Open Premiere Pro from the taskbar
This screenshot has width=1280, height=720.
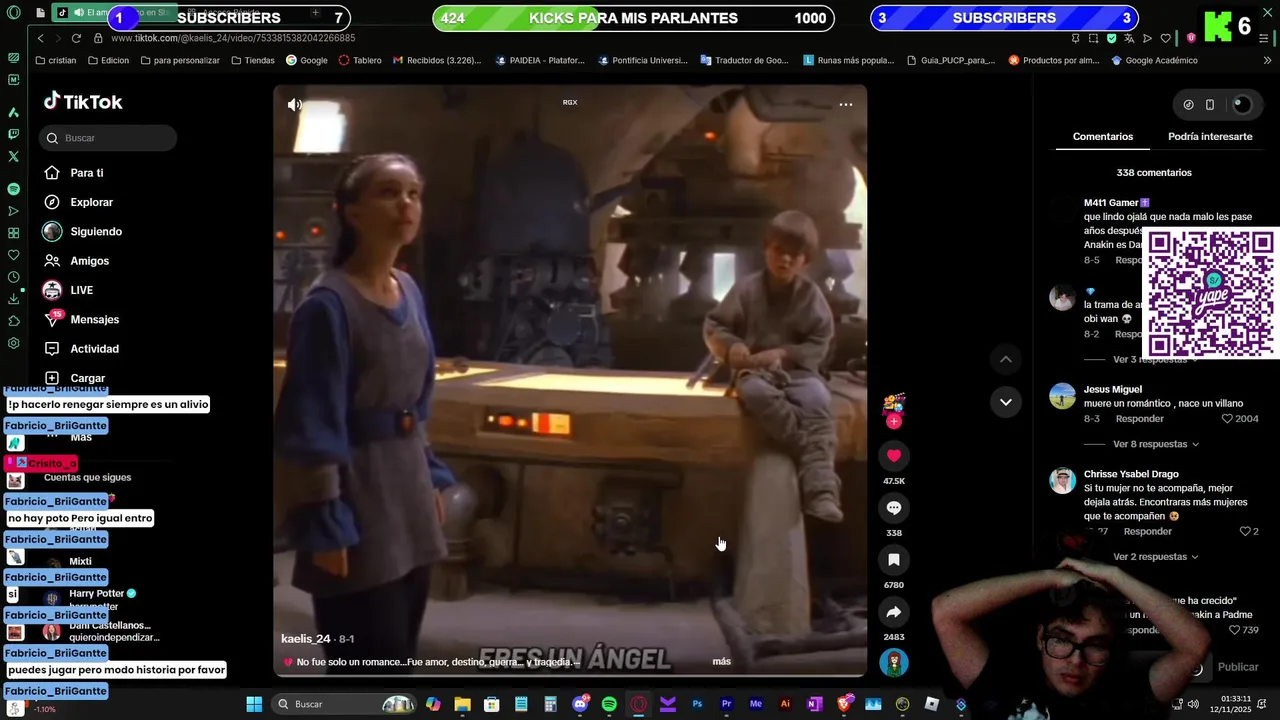tap(726, 704)
